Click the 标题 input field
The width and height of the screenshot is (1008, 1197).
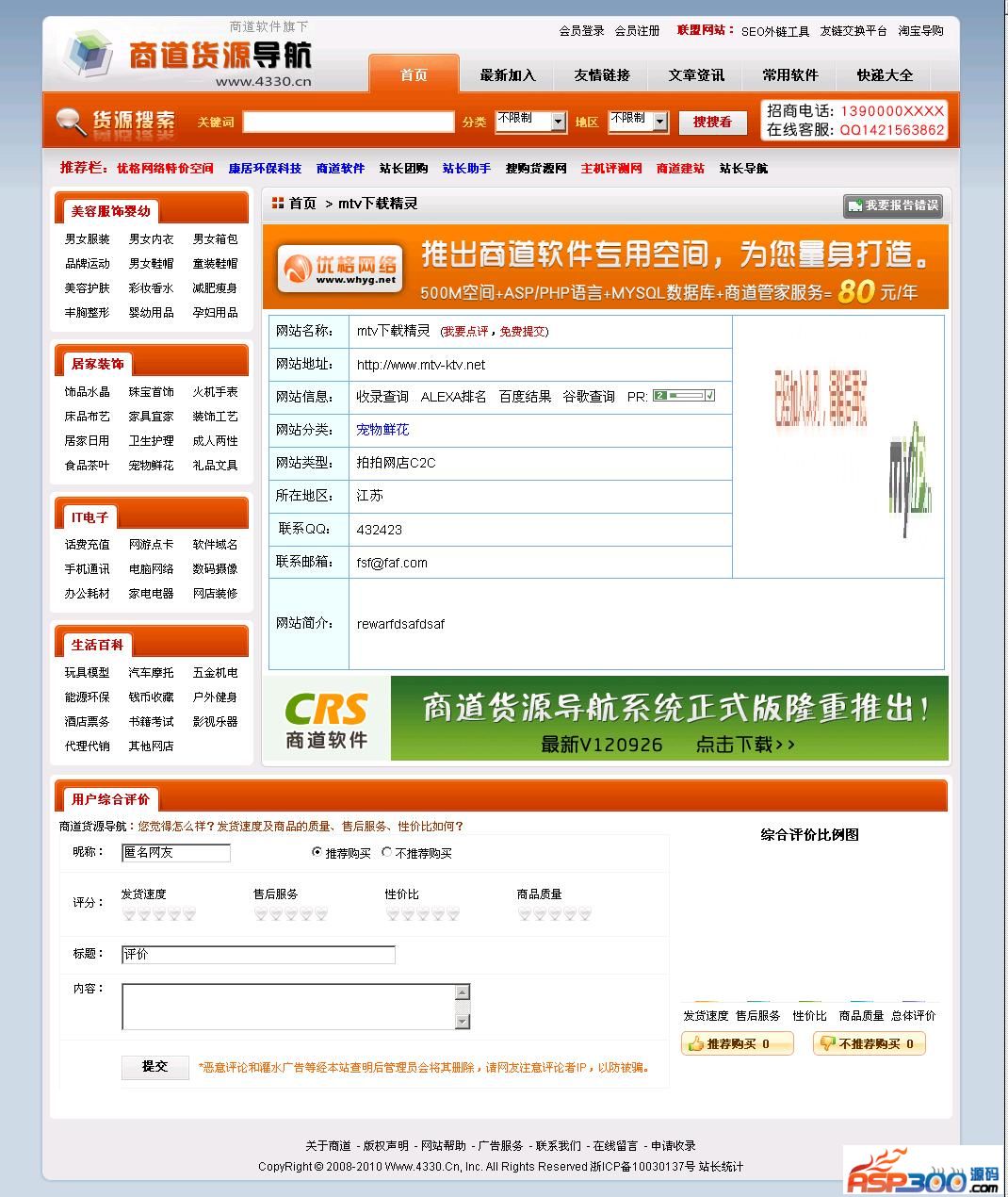pos(258,954)
